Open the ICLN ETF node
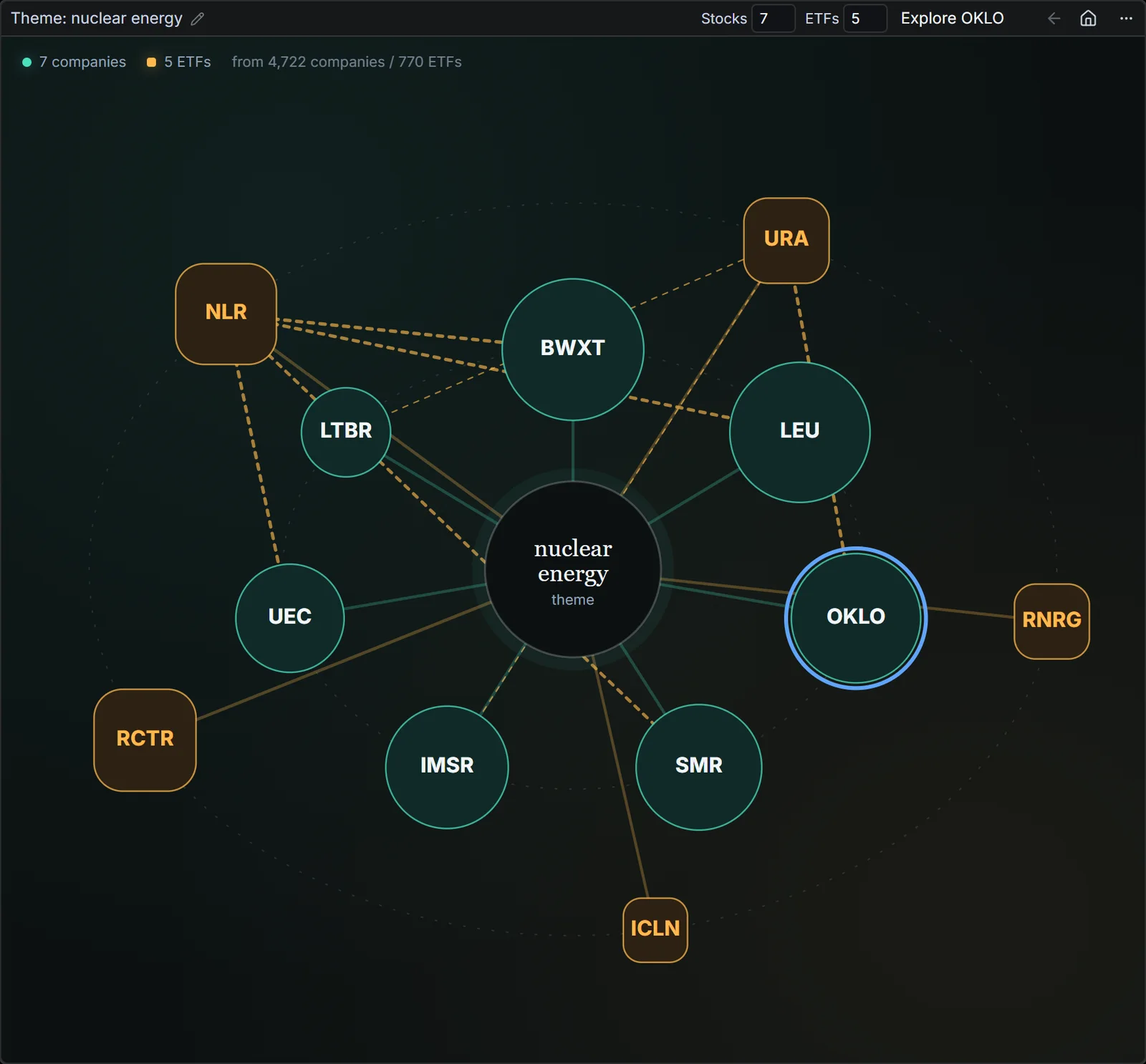Viewport: 1146px width, 1064px height. (x=655, y=929)
